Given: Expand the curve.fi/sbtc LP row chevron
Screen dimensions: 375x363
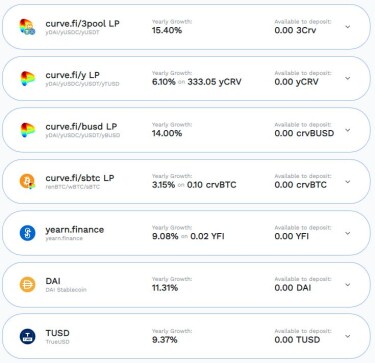Looking at the screenshot, I should (348, 182).
